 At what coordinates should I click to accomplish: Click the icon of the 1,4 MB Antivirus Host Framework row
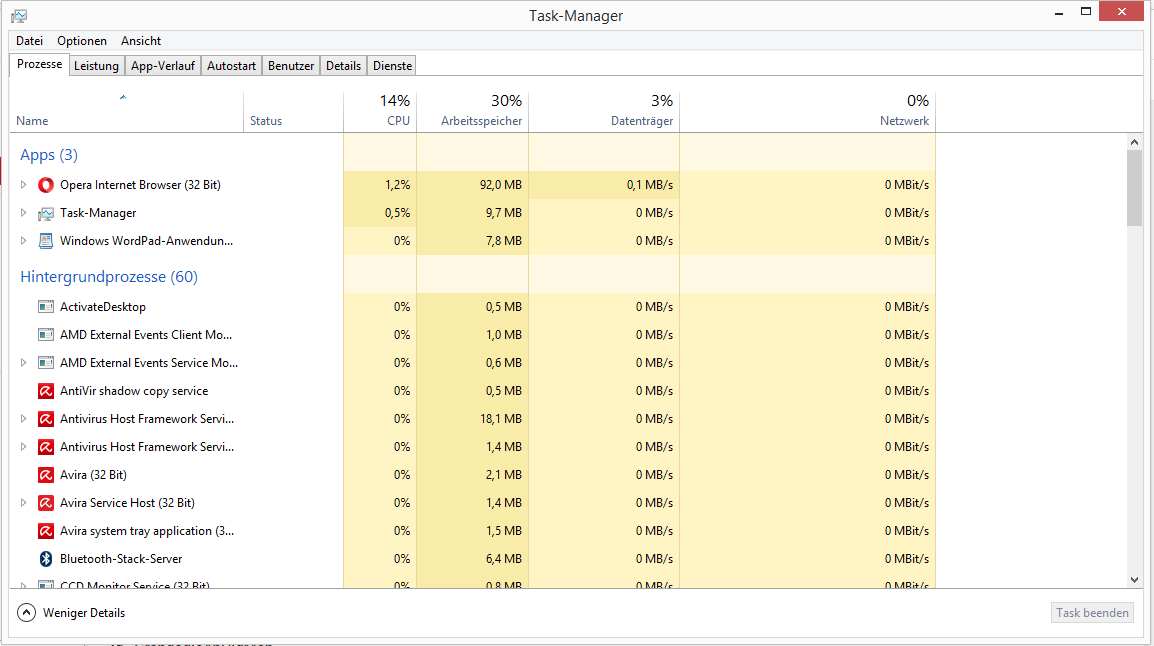pyautogui.click(x=46, y=447)
